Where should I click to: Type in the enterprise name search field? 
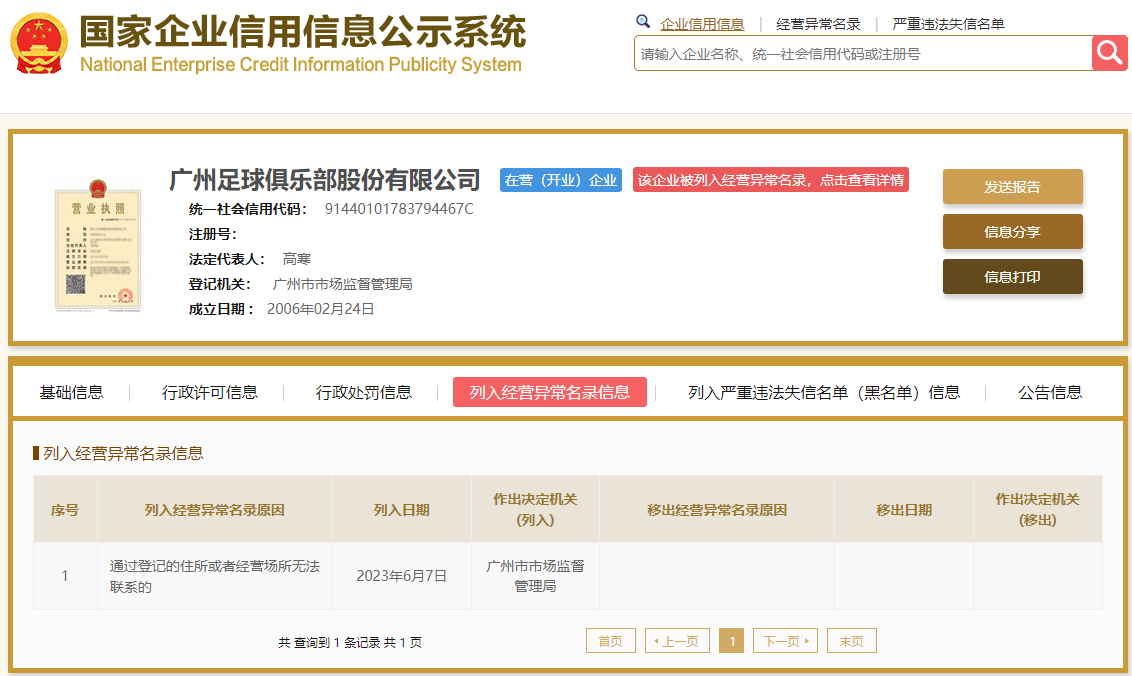point(862,54)
